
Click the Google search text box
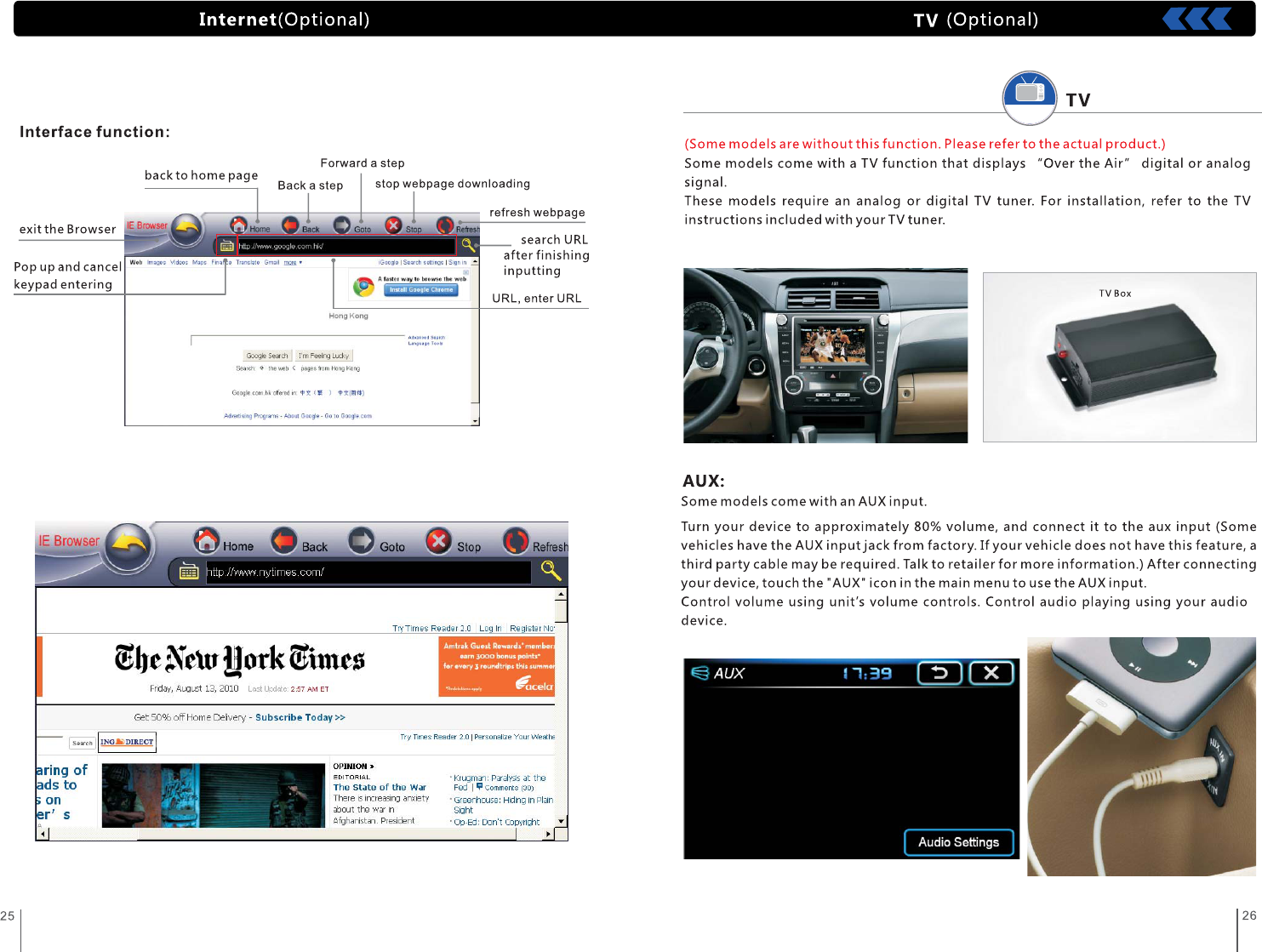[x=298, y=340]
